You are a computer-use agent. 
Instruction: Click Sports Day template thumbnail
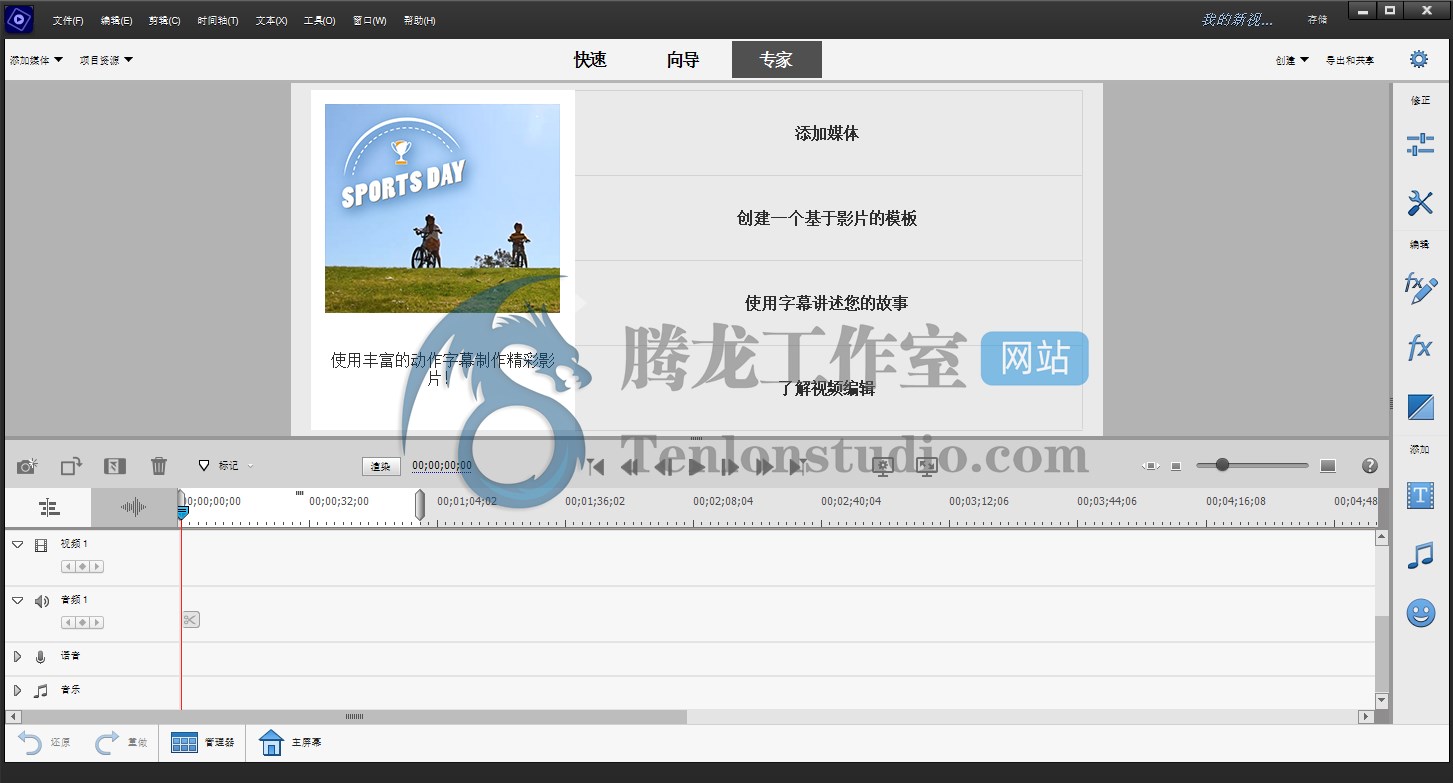(x=442, y=208)
